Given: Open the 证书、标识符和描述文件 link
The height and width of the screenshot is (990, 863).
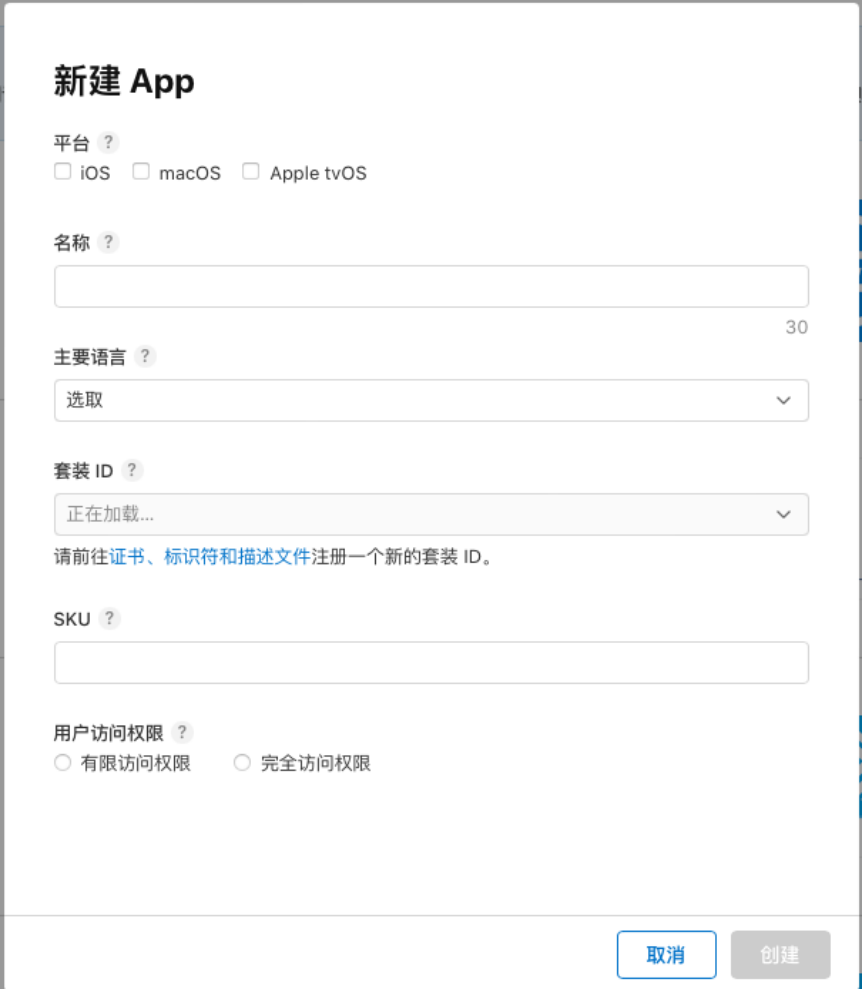Looking at the screenshot, I should (x=210, y=557).
